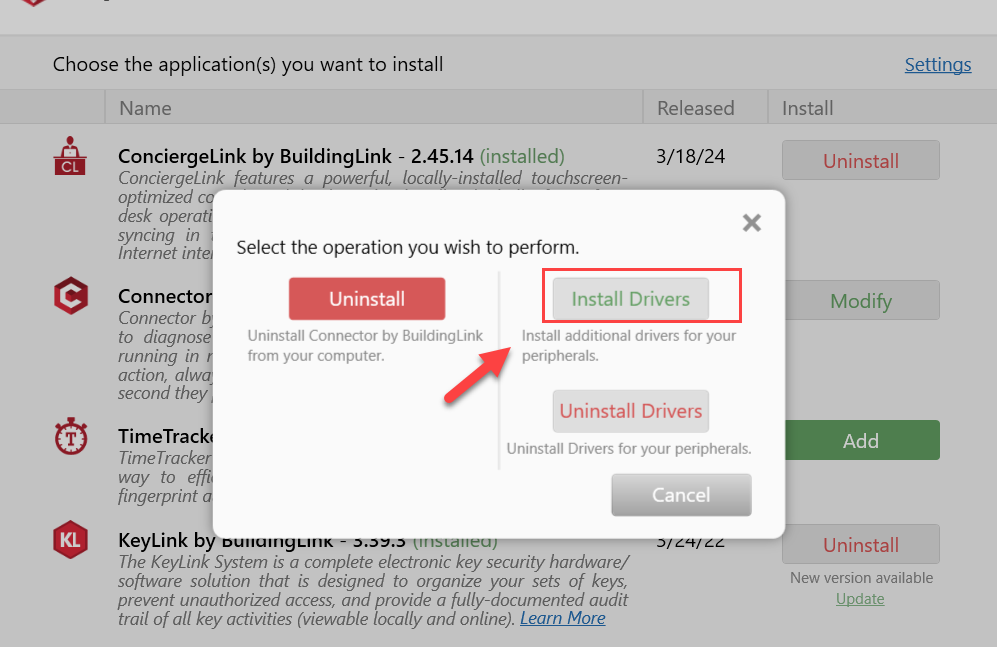
Task: Cancel the operation dialog
Action: click(681, 494)
